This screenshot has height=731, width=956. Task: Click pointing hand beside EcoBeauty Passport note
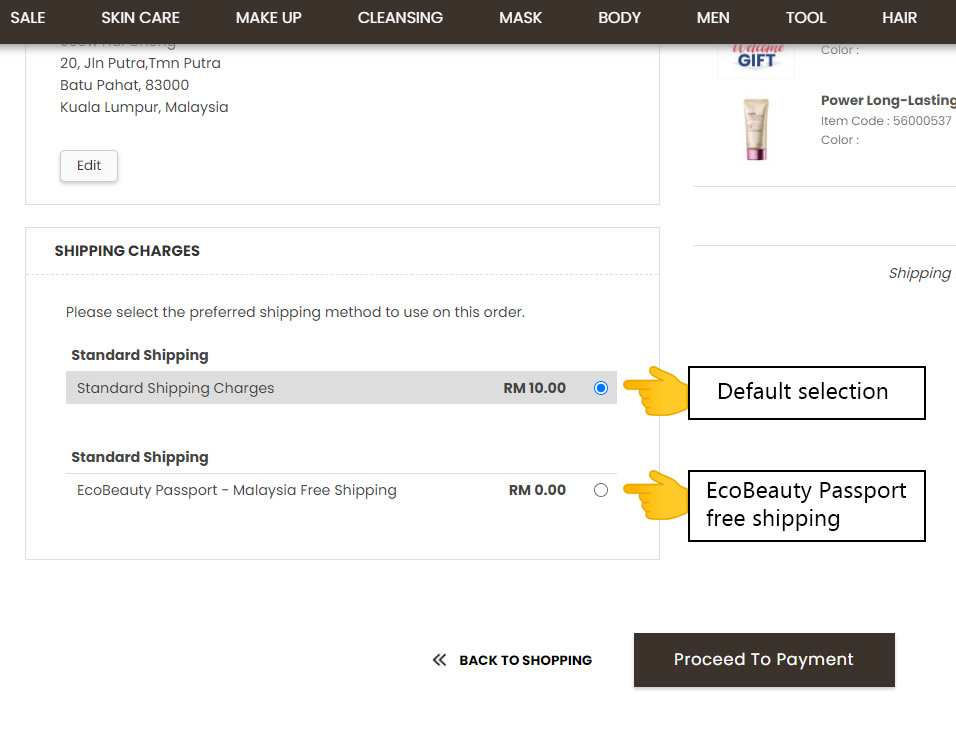point(656,494)
